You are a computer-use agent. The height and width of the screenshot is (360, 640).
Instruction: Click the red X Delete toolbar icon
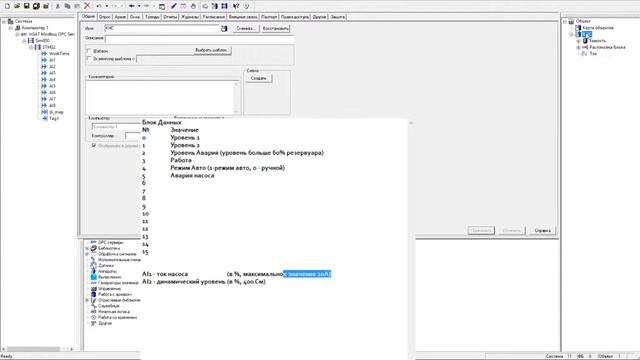(87, 6)
